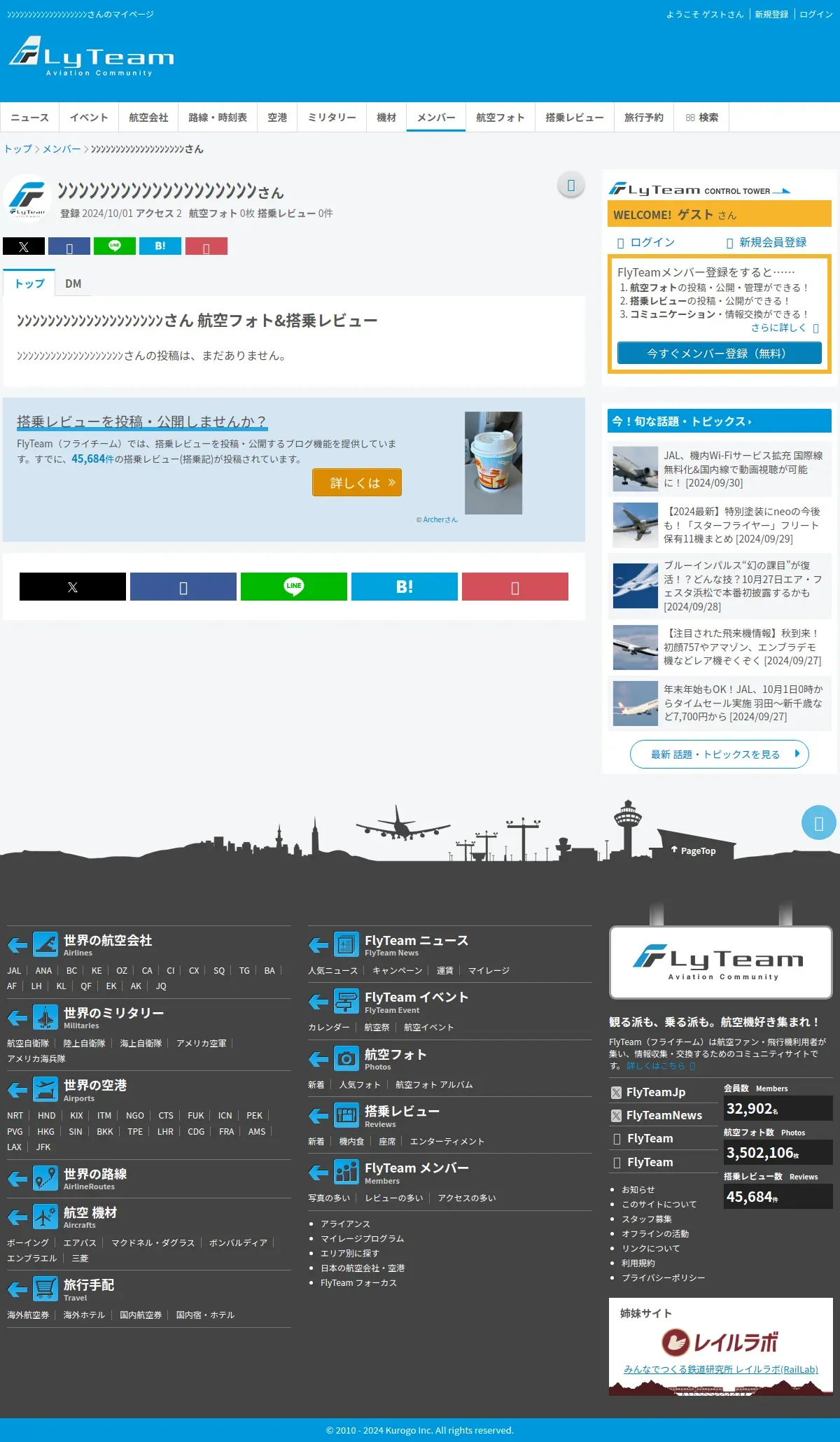
Task: Click the さらに詳しく link
Action: 785,328
